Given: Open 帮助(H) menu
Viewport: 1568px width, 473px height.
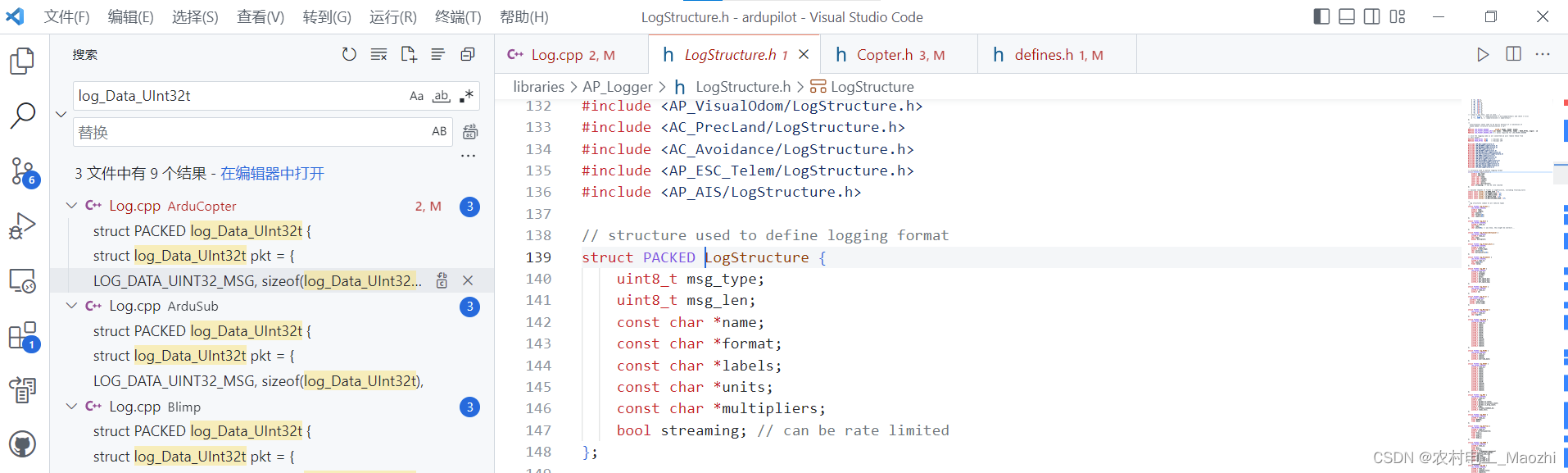Looking at the screenshot, I should (524, 16).
